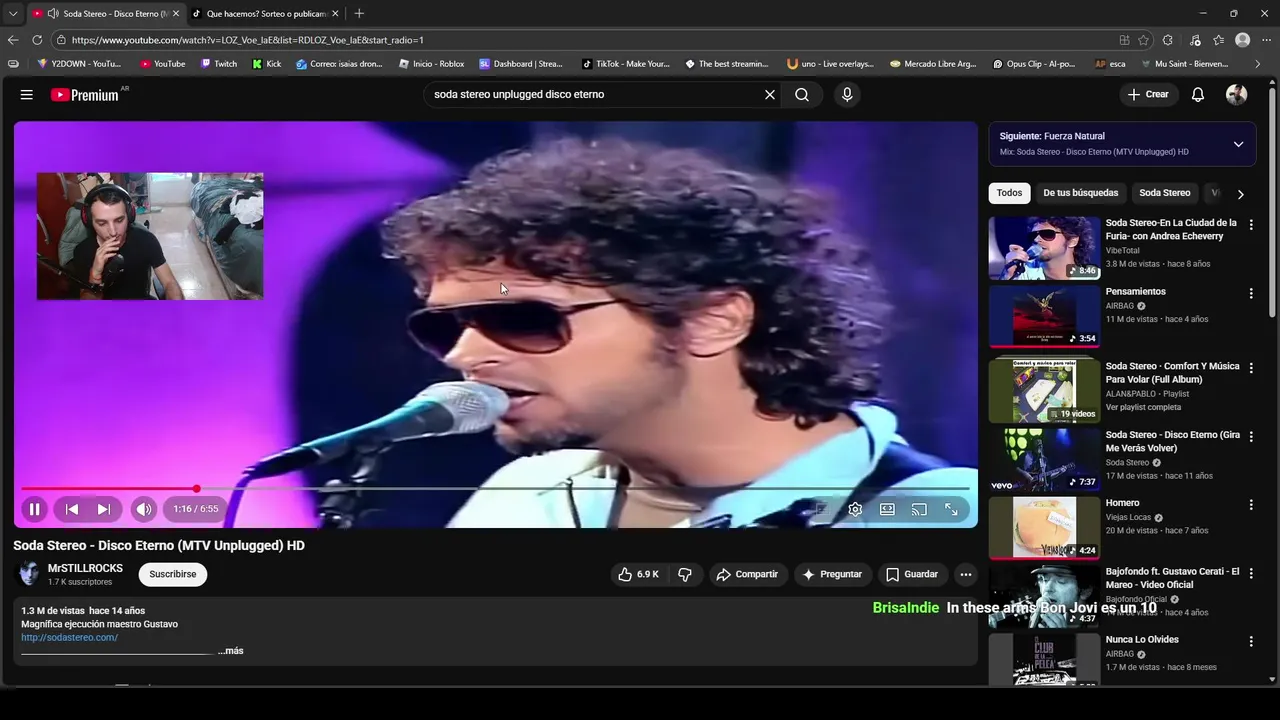The image size is (1280, 720).
Task: Mute the Soda Stereo tab with the speaker icon
Action: [52, 13]
